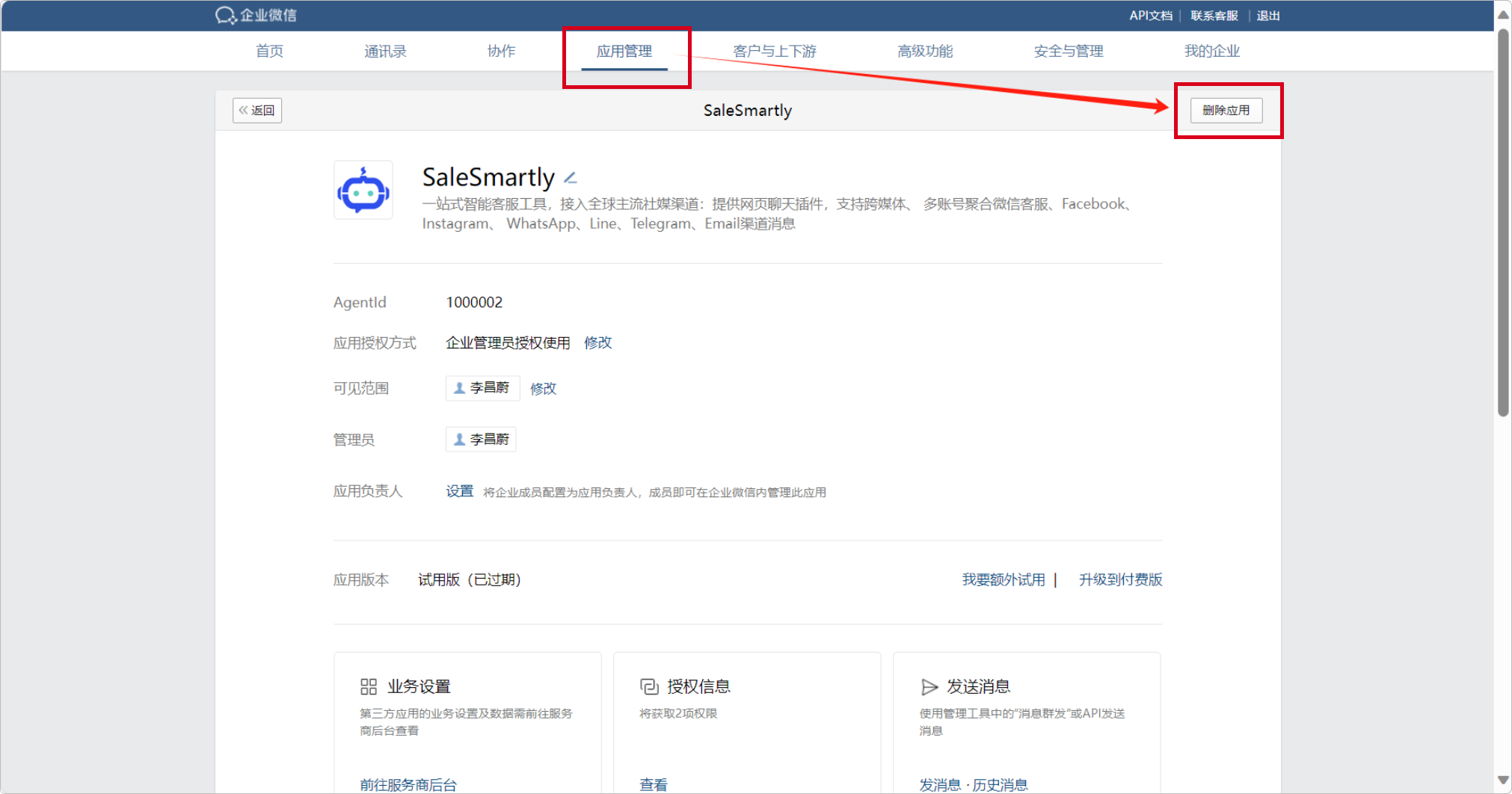Click the 企业微信 logo icon
1512x794 pixels.
(x=225, y=15)
